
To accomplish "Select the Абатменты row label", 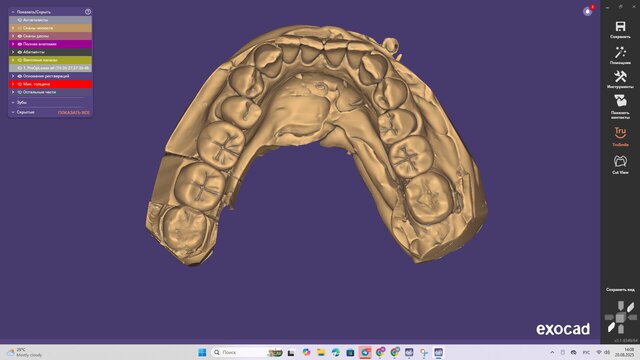I will [34, 52].
